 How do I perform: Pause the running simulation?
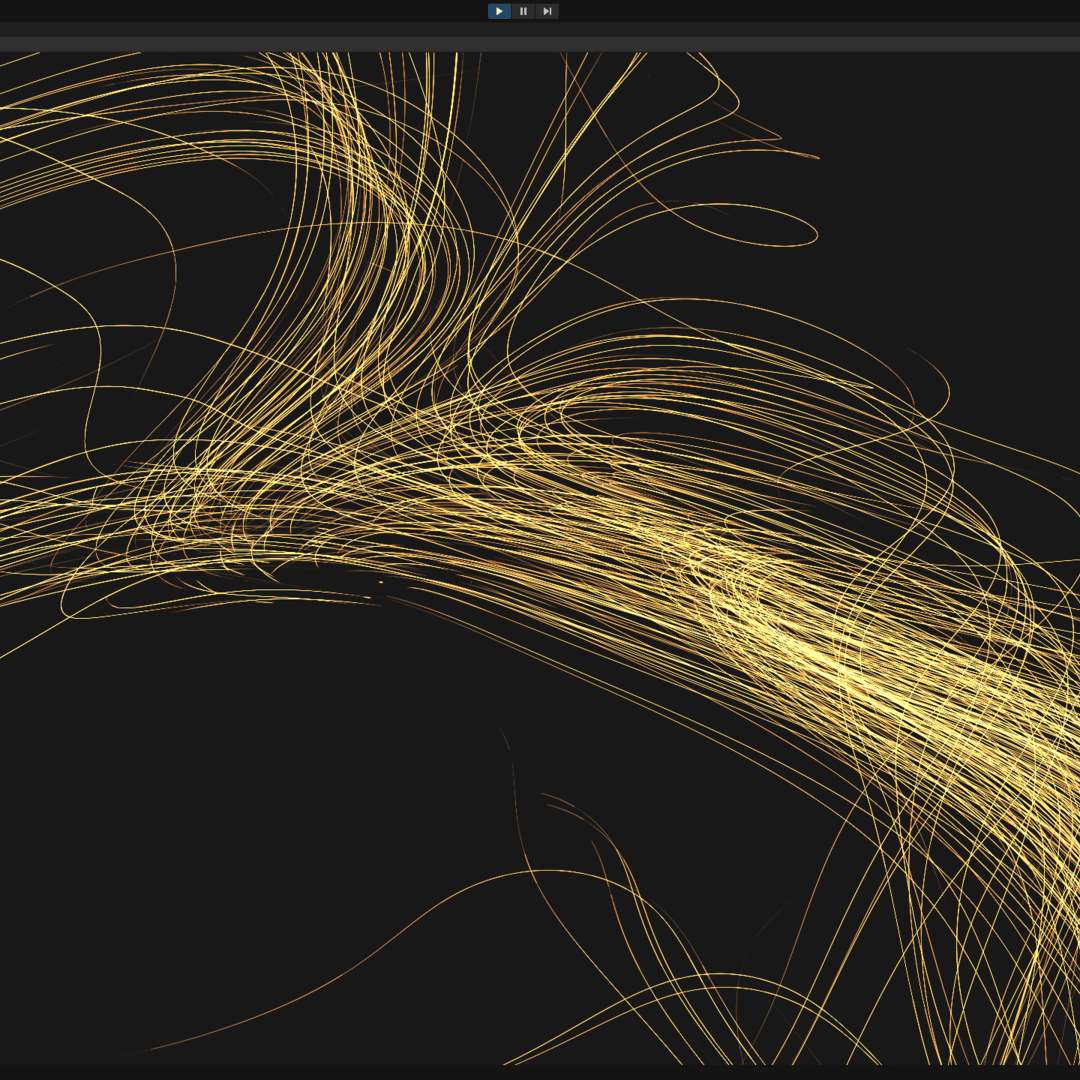click(523, 11)
